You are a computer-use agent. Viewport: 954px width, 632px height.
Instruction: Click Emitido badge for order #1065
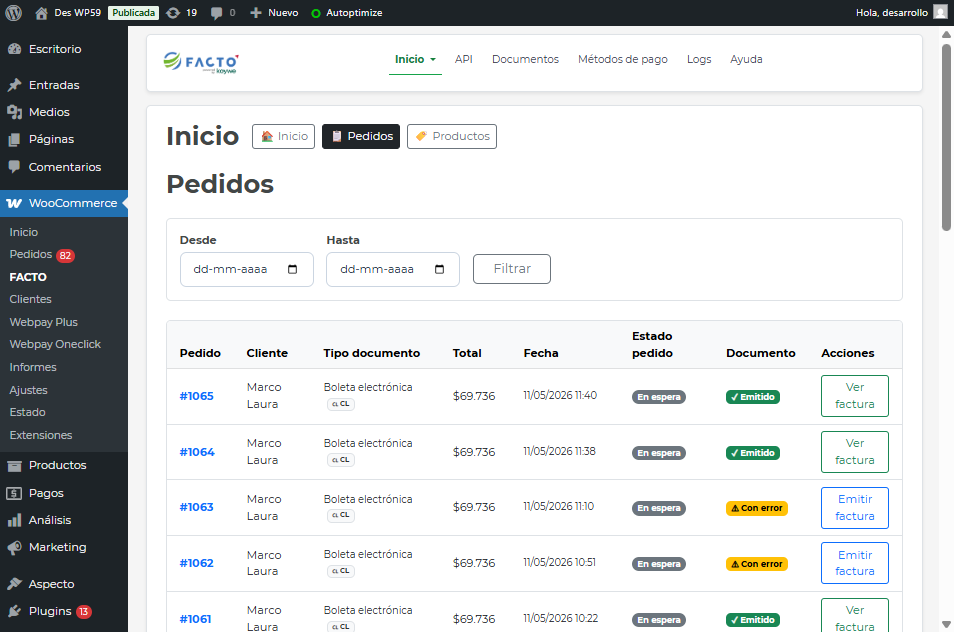click(x=753, y=397)
